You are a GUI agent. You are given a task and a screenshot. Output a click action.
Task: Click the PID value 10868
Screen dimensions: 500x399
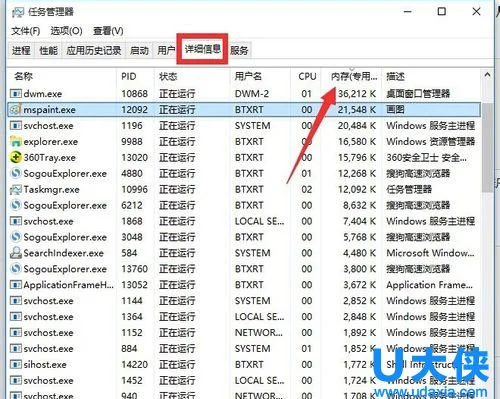[134, 94]
